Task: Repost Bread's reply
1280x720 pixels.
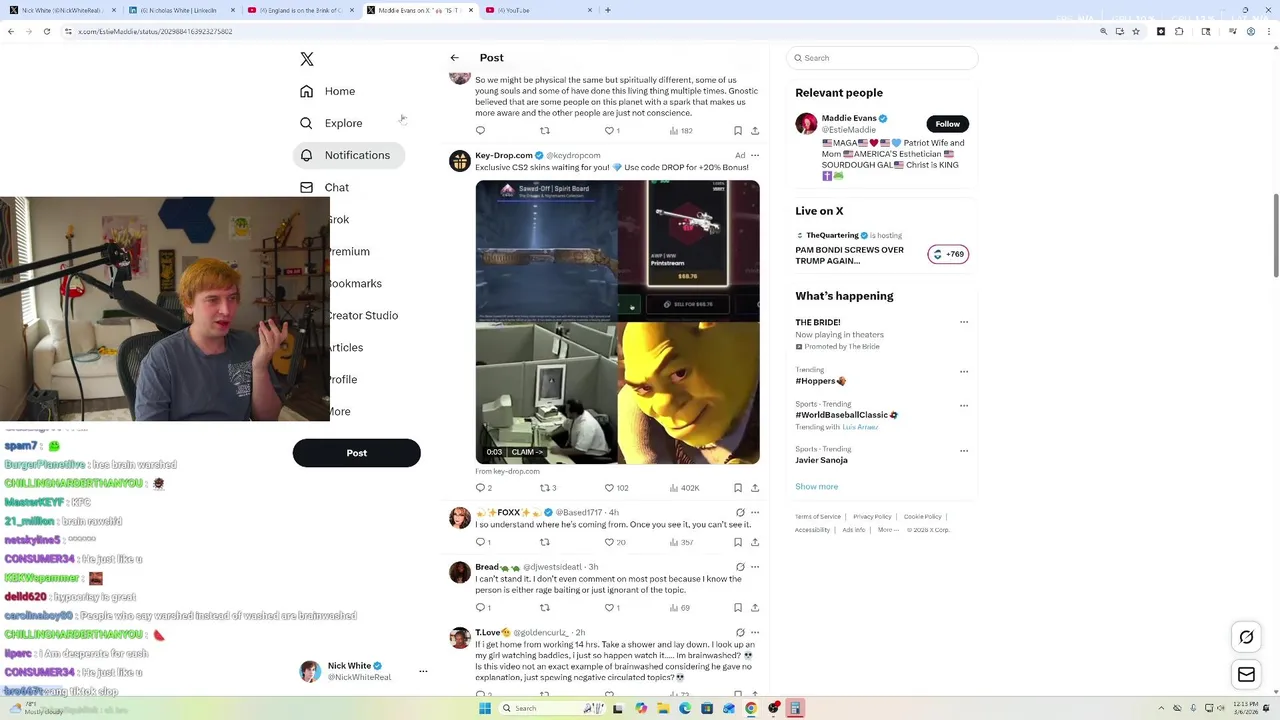Action: (x=545, y=607)
